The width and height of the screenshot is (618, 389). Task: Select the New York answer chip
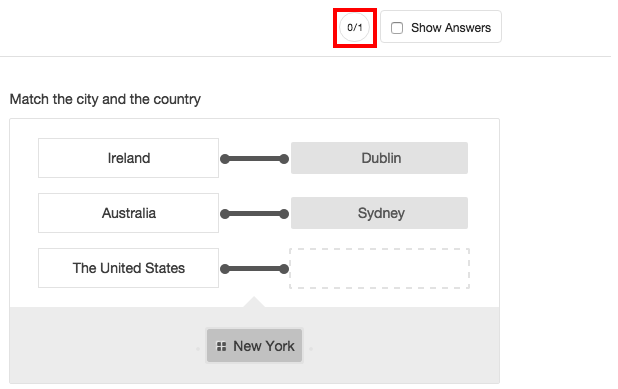(x=255, y=346)
